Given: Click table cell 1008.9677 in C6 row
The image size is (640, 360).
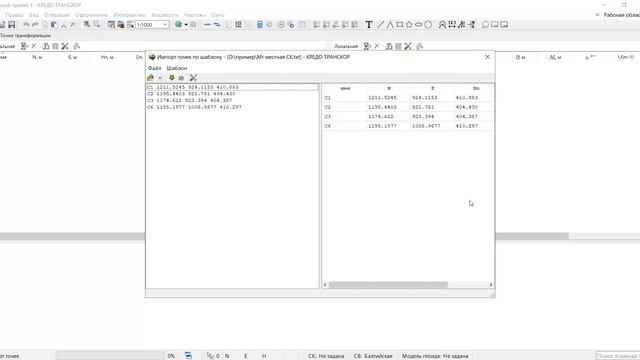Looking at the screenshot, I should click(432, 126).
